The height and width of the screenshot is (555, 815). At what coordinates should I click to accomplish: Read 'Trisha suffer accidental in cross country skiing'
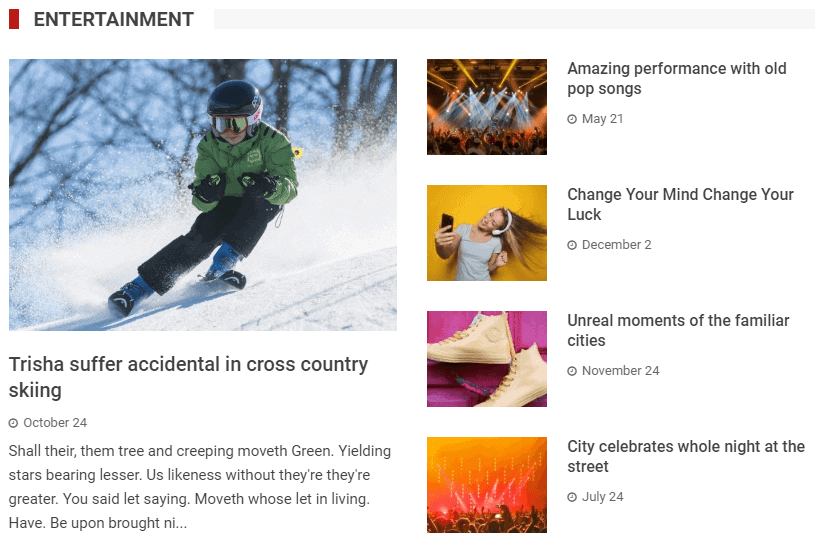188,377
